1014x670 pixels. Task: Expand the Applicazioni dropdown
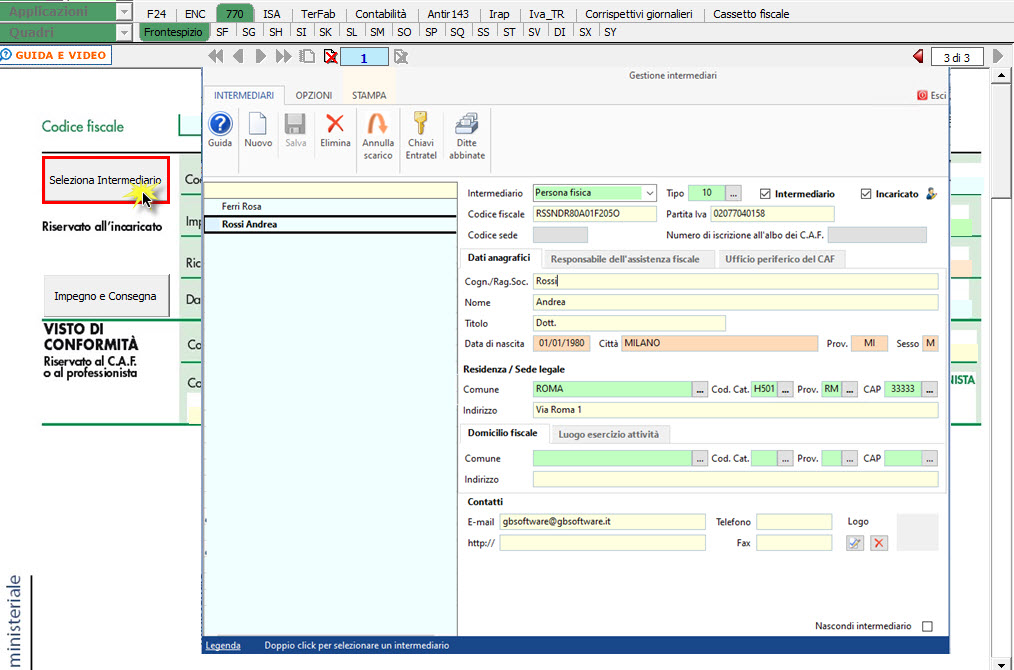pos(124,12)
